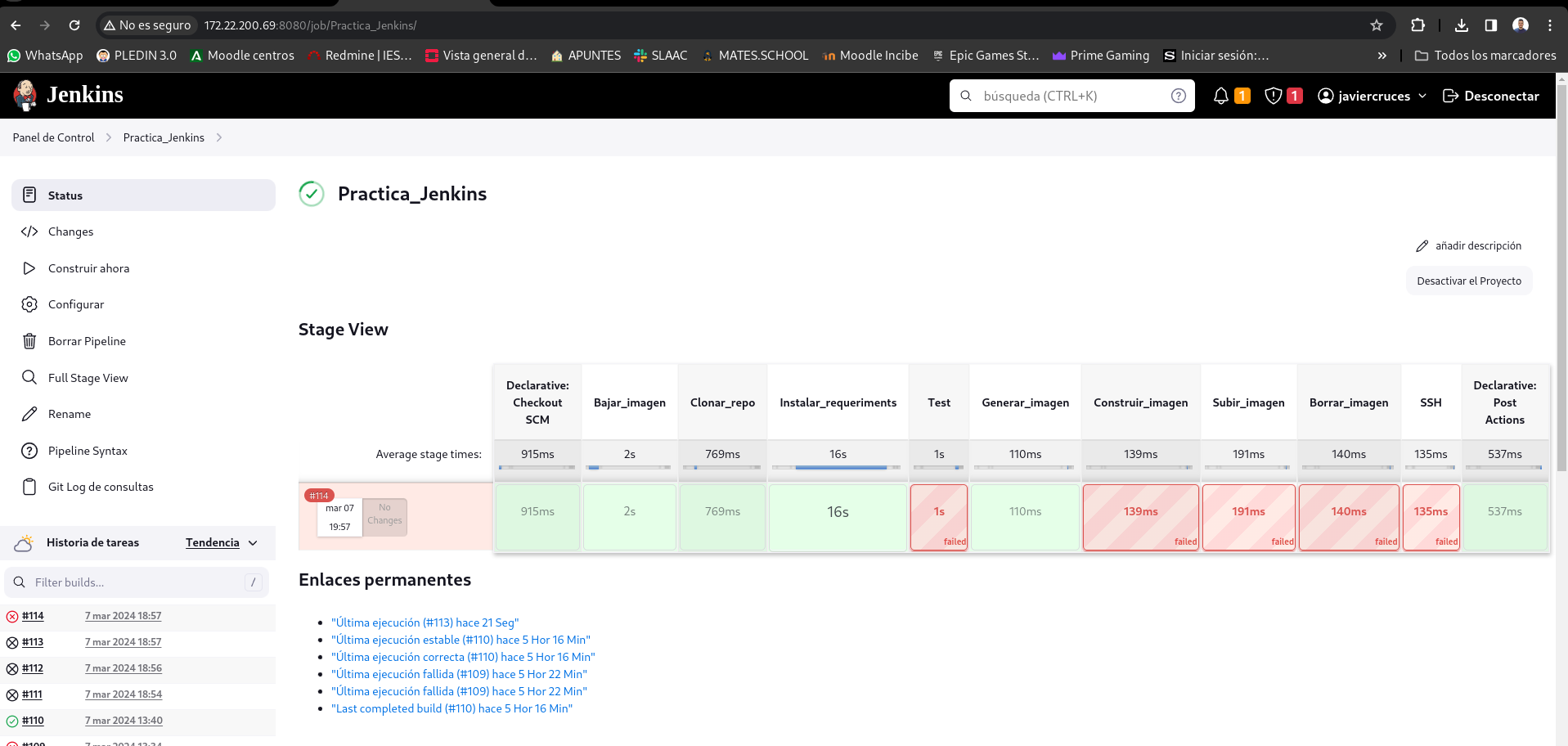Reload the page with browser refresh icon
The height and width of the screenshot is (746, 1568).
[74, 25]
